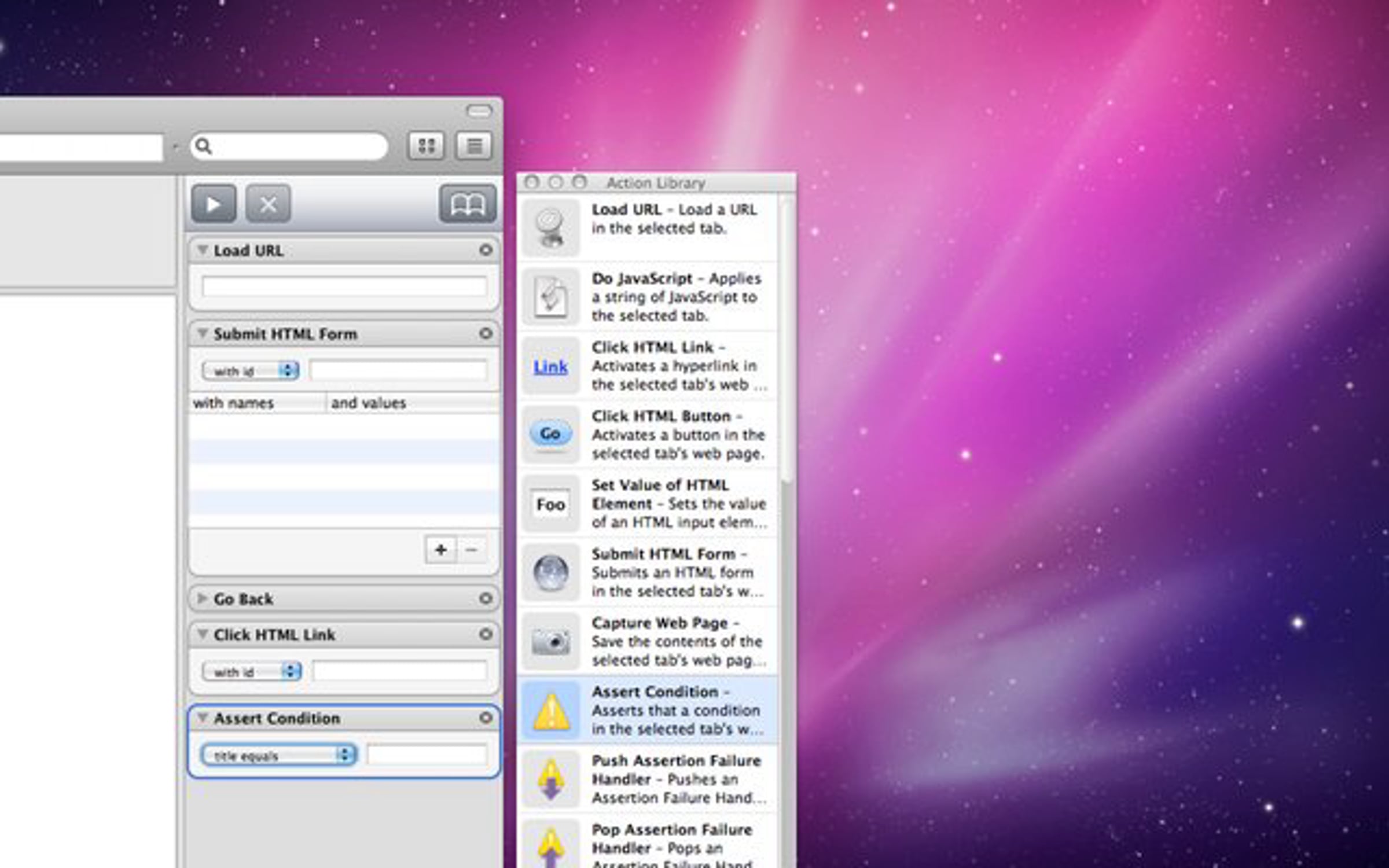
Task: Choose the Set Value of HTML Element action
Action: [646, 503]
